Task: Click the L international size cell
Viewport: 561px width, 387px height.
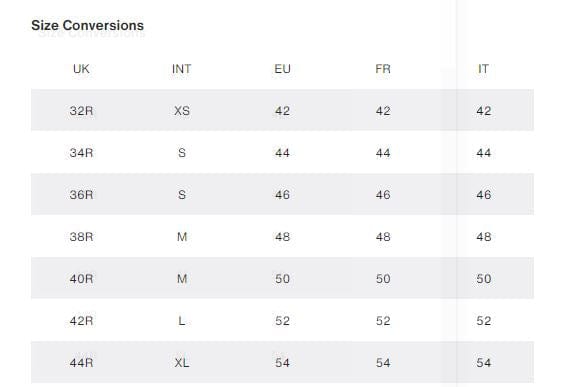Action: [182, 321]
